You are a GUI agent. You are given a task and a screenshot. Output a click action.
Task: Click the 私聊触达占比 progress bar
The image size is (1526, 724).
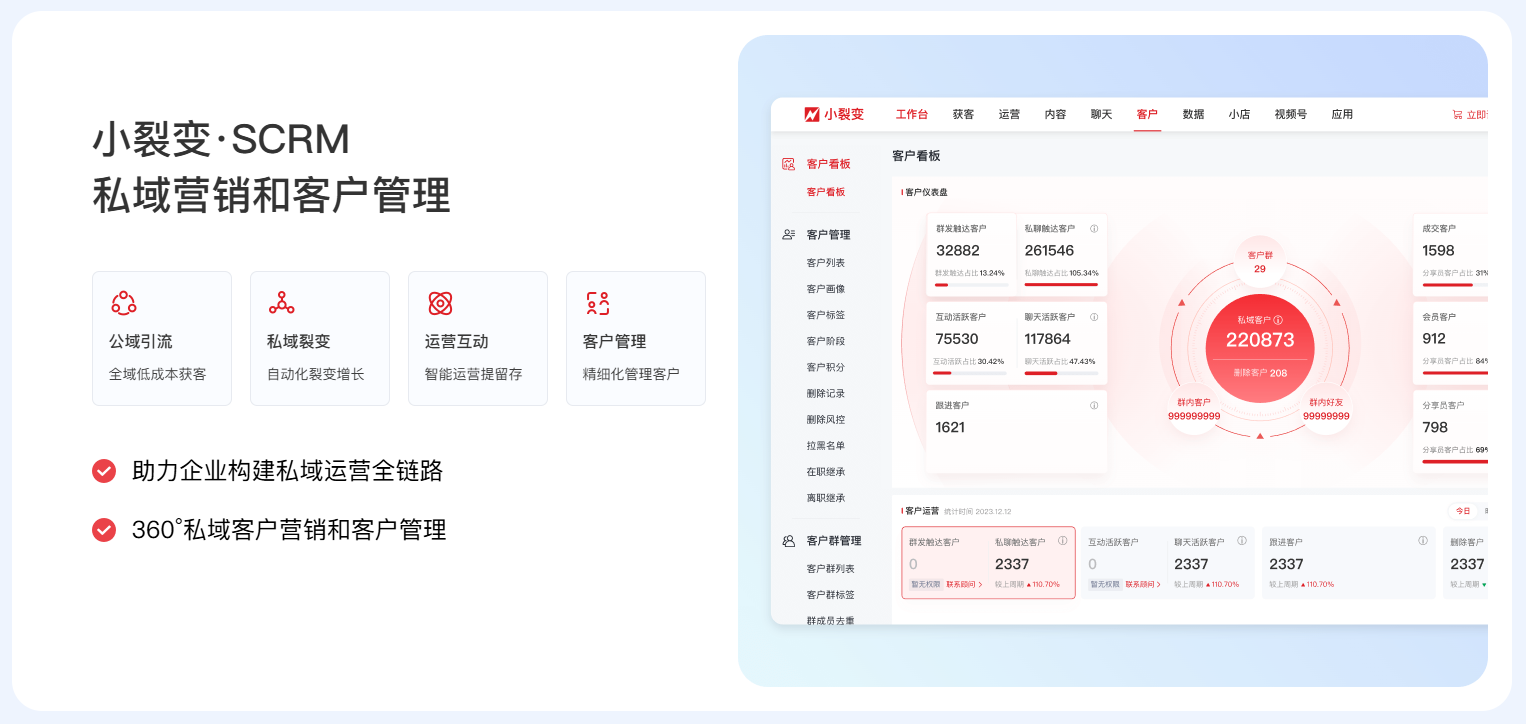[x=1061, y=285]
